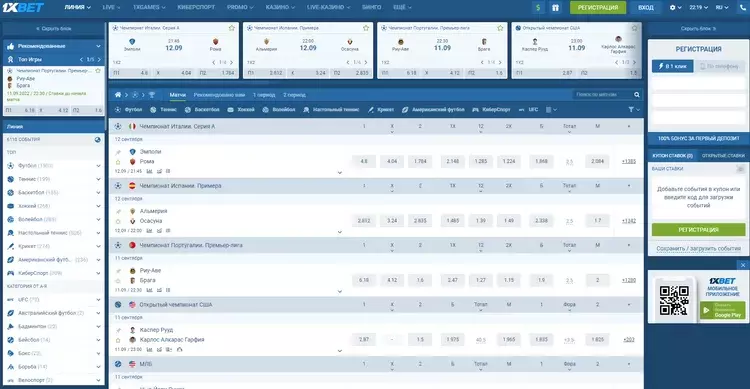This screenshot has height=389, width=750.
Task: Click the 4.8 odds for Эмполи win
Action: click(364, 161)
